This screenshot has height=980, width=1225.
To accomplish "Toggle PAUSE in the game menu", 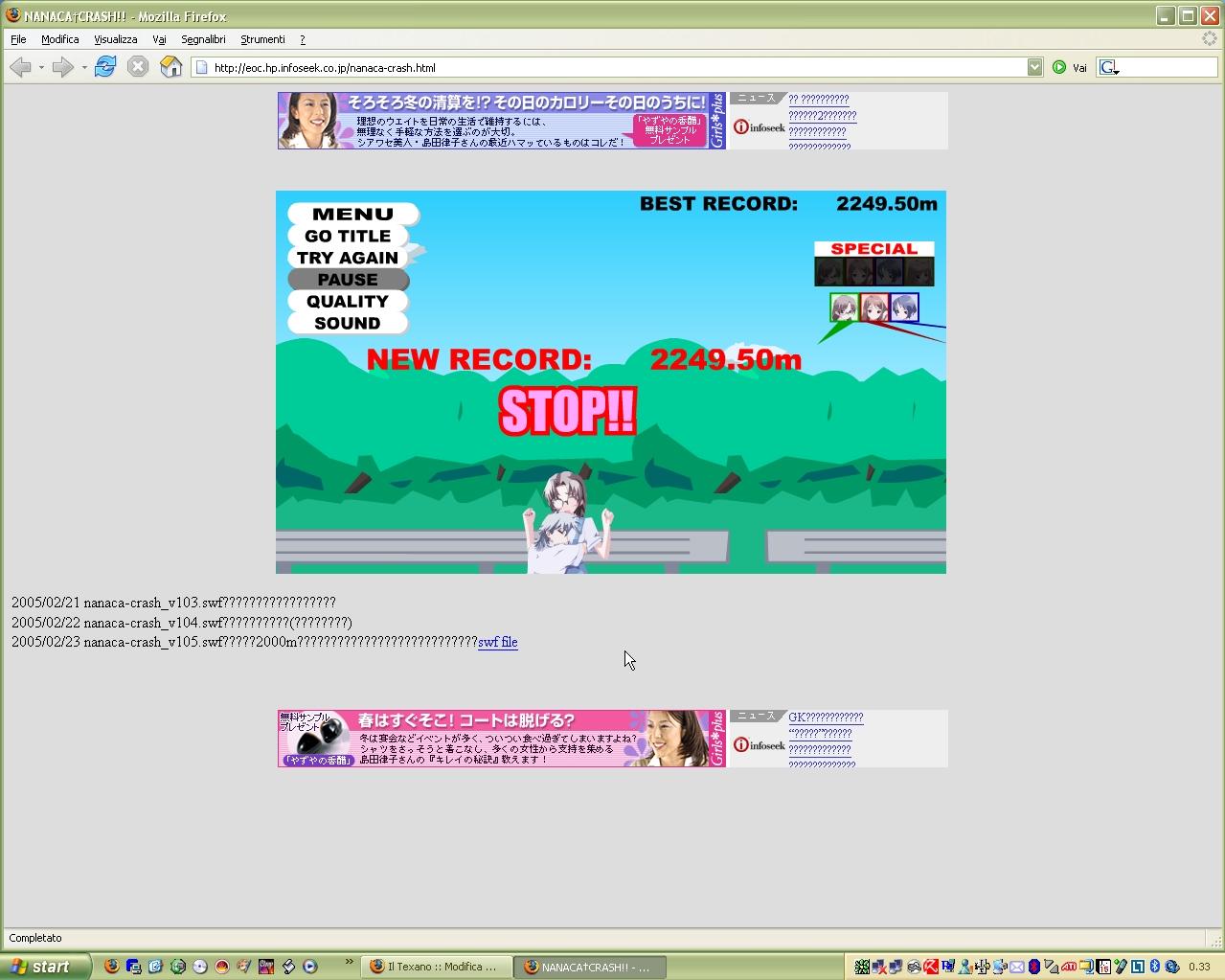I will (348, 280).
